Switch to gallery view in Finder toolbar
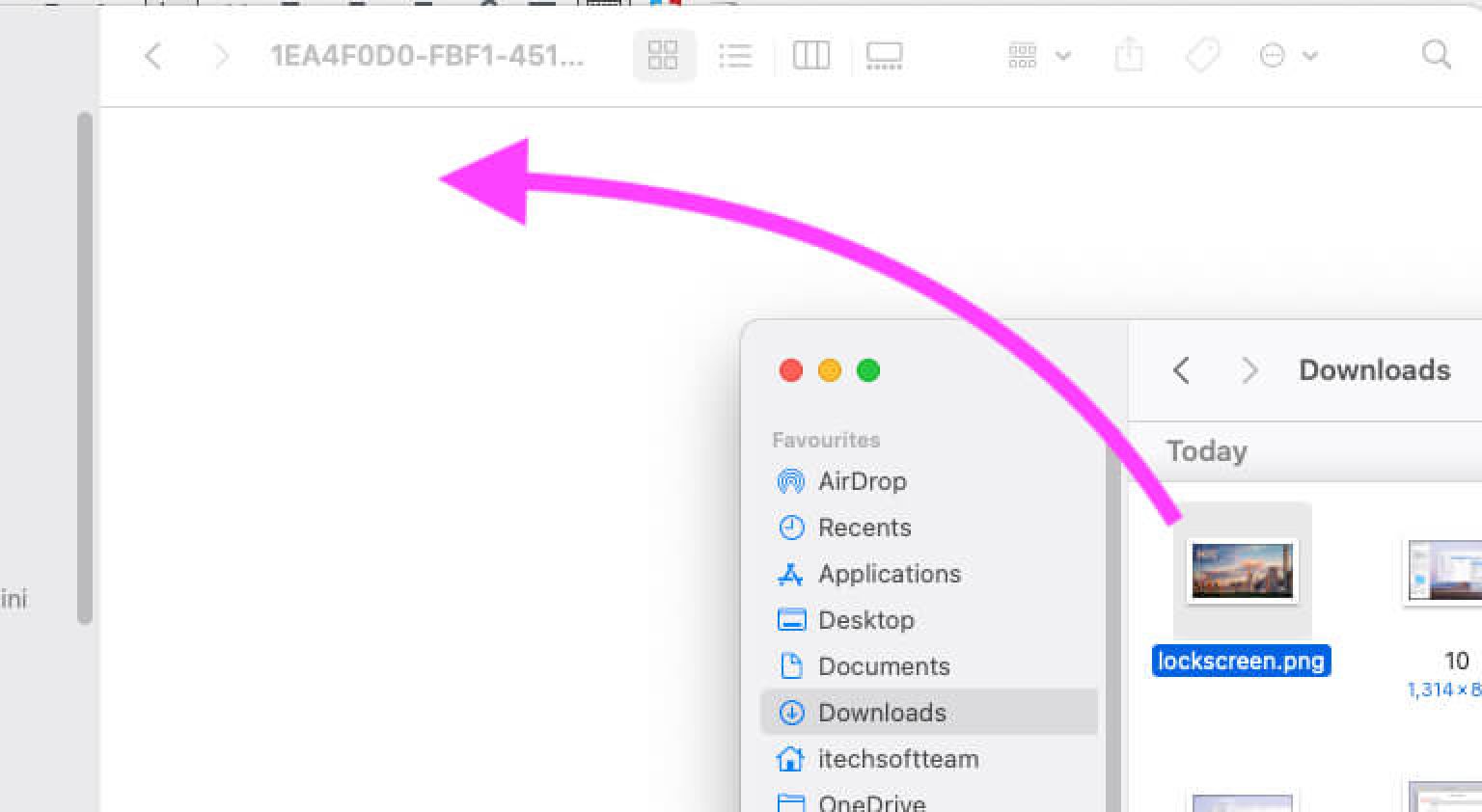This screenshot has height=812, width=1482. pos(884,55)
